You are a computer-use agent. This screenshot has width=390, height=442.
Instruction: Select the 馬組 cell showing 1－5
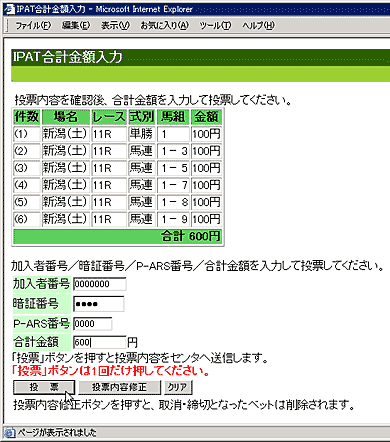point(173,168)
